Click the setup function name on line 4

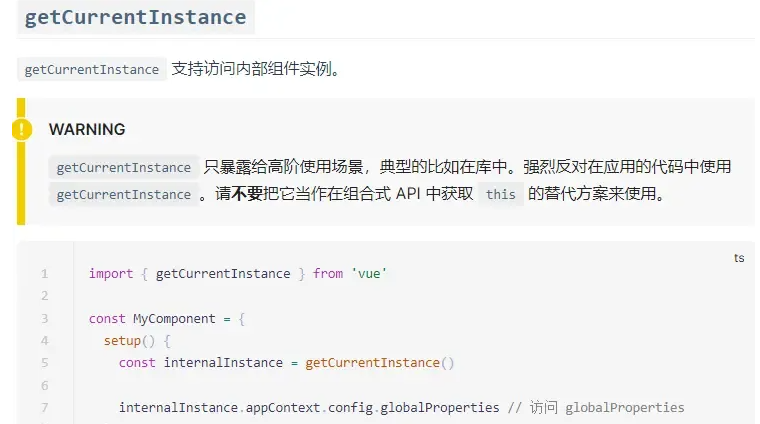[122, 341]
